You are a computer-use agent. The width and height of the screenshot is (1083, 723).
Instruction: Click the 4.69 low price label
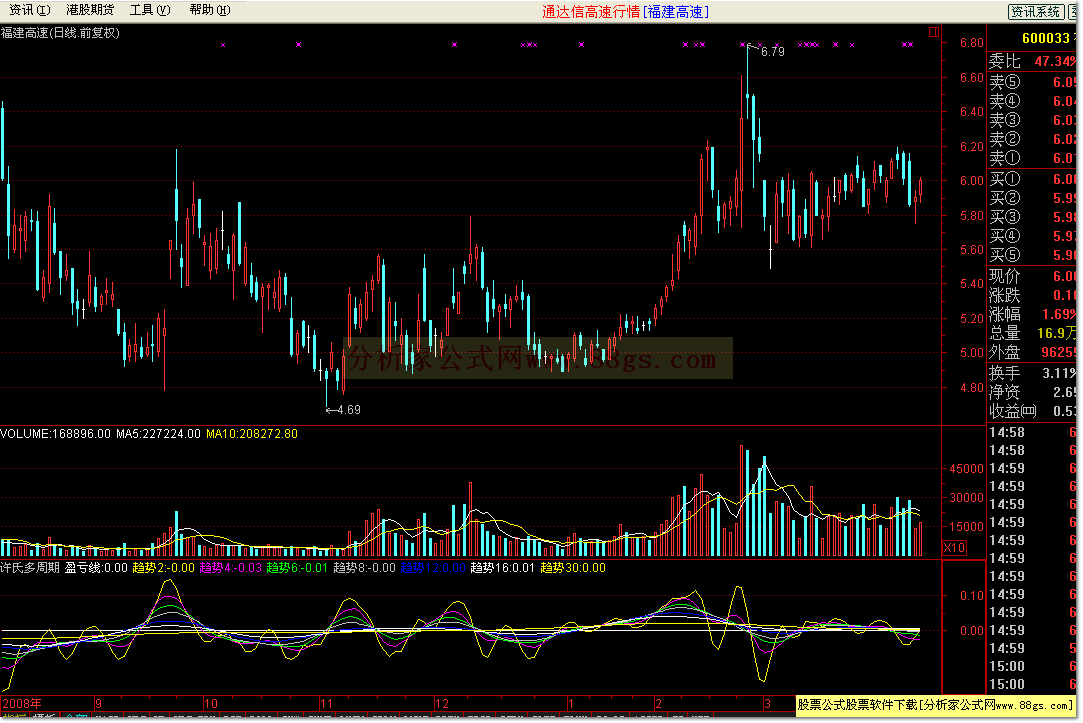point(349,409)
